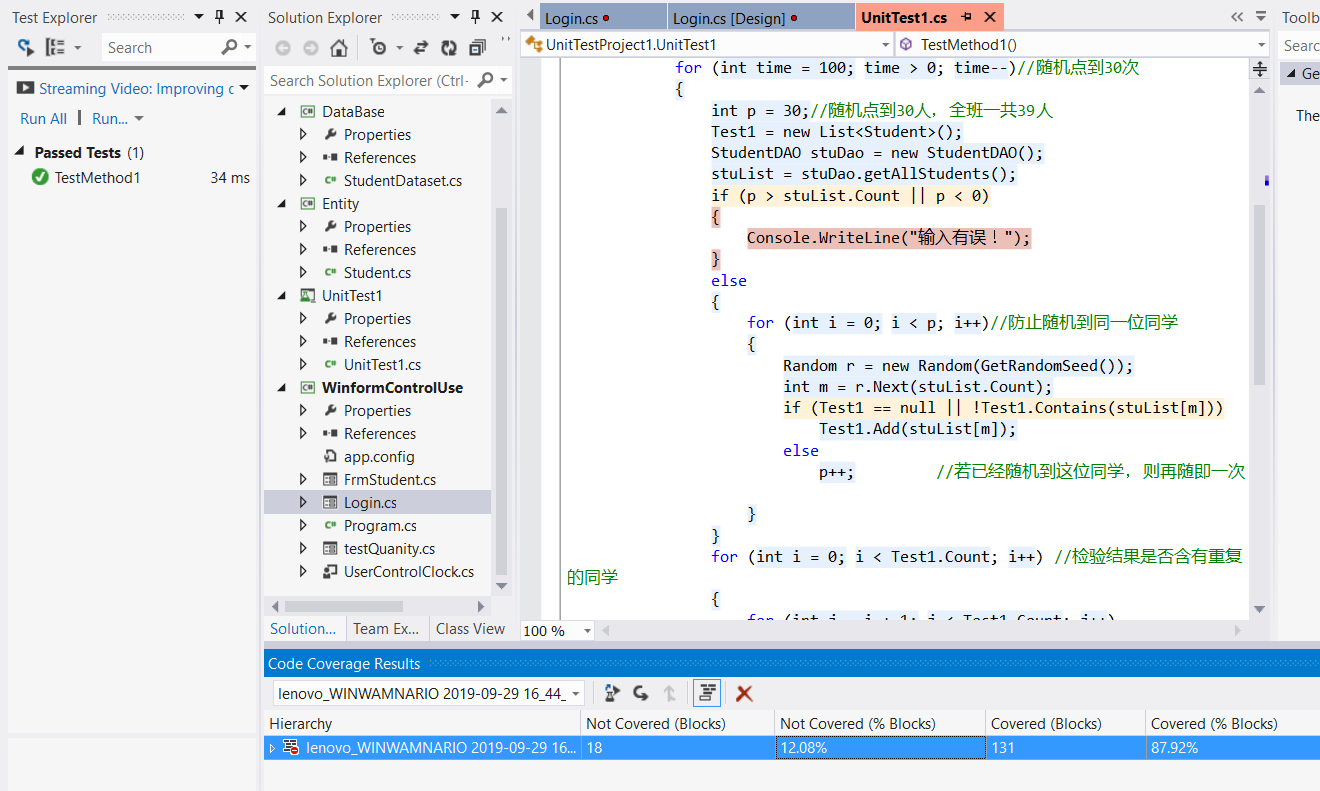Click Solution Explorer back navigation arrow
This screenshot has width=1320, height=791.
click(283, 47)
